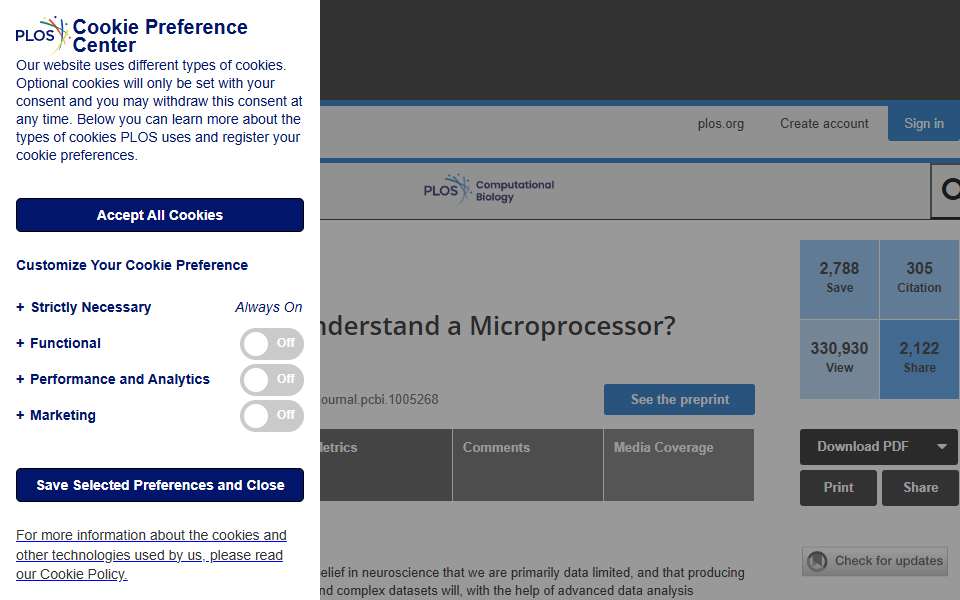Open the Cookie Policy link
The image size is (960, 600).
point(151,555)
